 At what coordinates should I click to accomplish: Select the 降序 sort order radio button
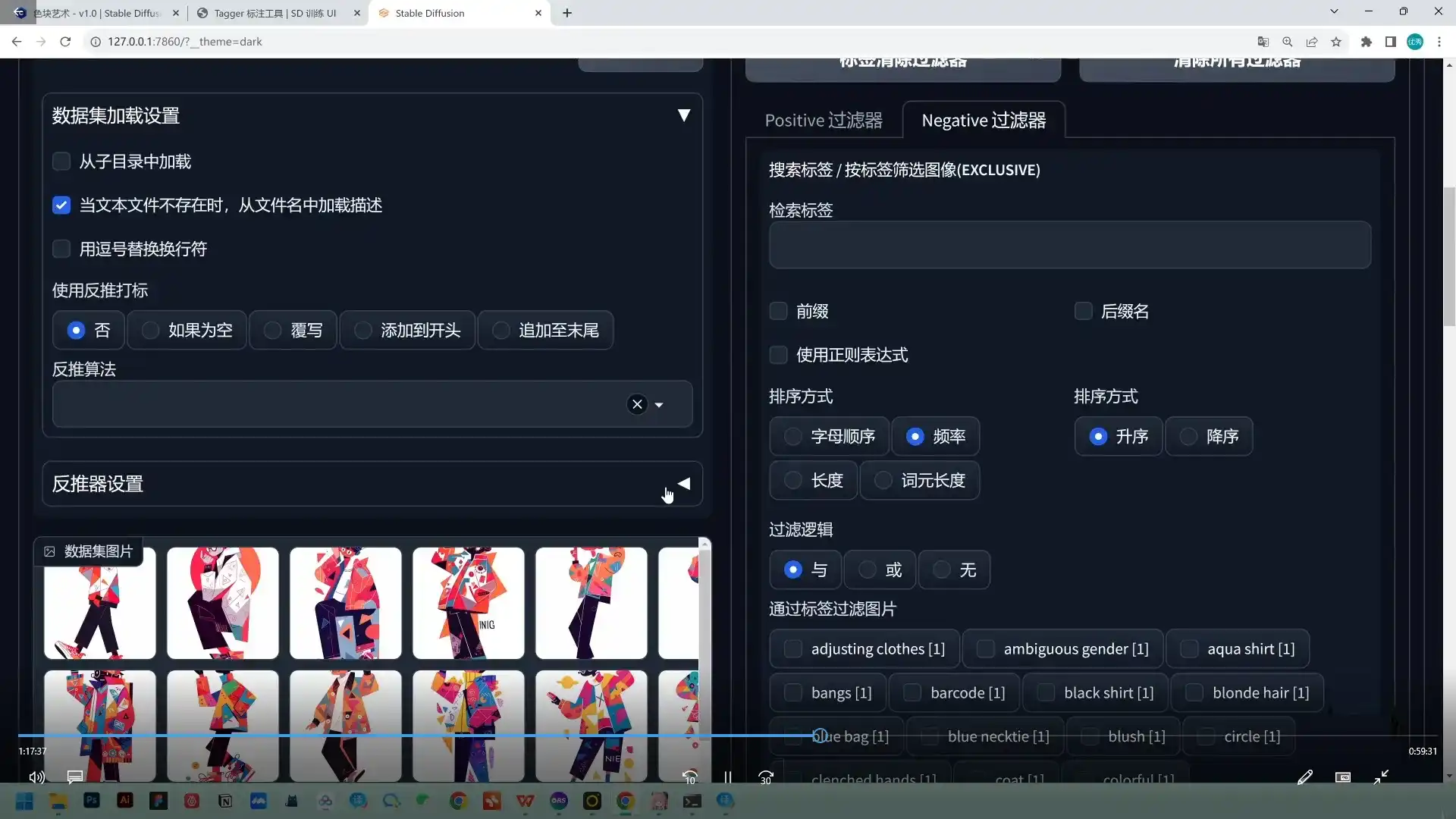(1188, 436)
